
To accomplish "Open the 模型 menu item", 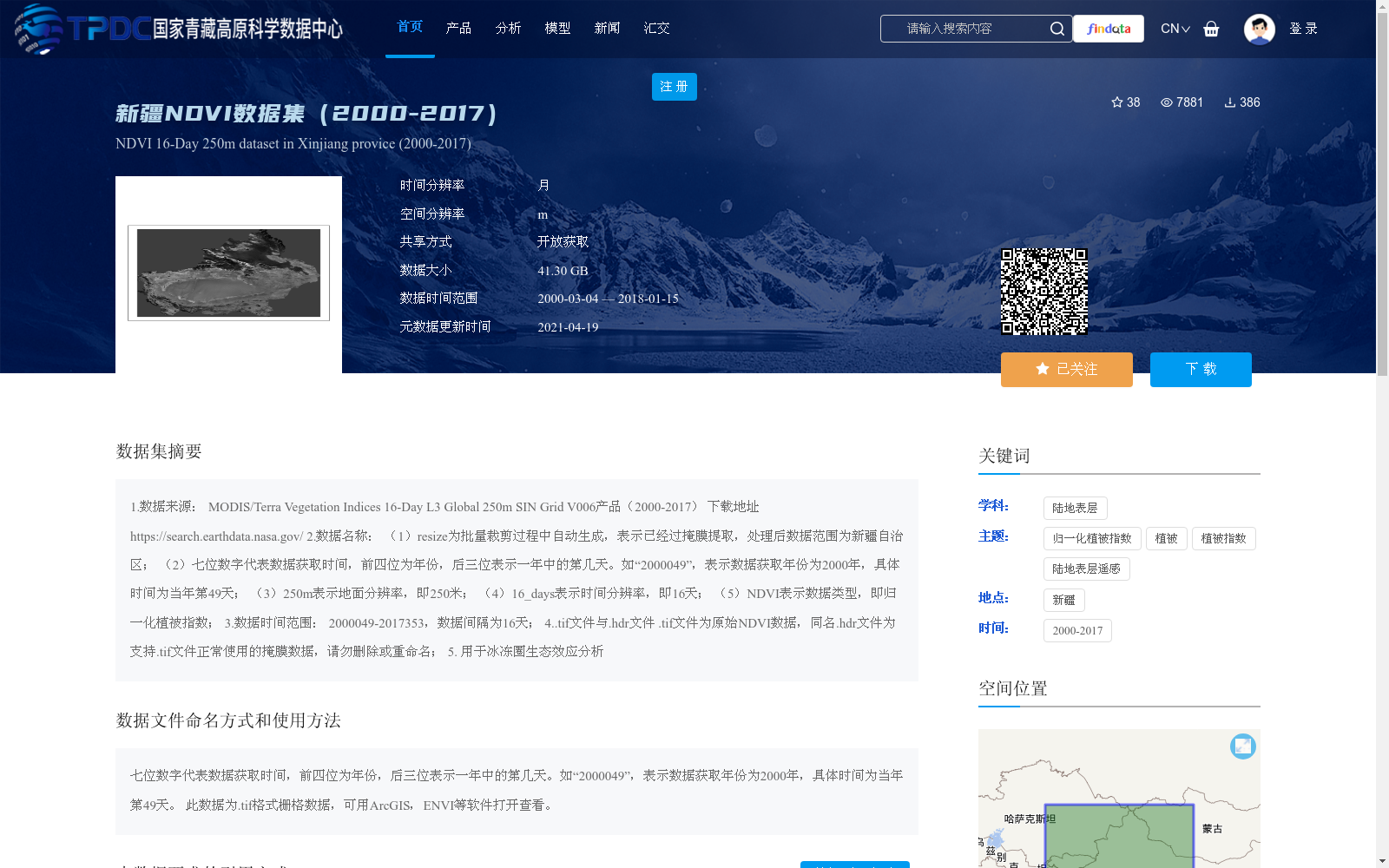I will (x=558, y=29).
